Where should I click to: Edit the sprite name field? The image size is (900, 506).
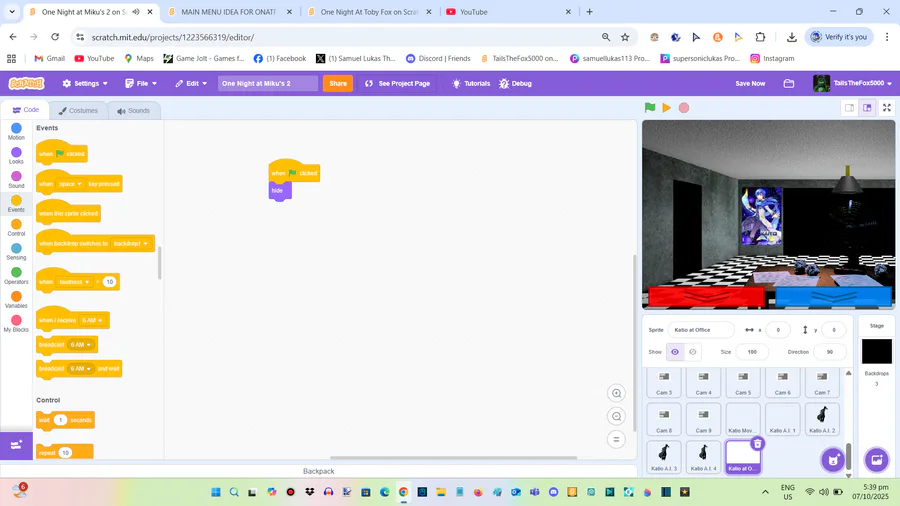pyautogui.click(x=701, y=330)
